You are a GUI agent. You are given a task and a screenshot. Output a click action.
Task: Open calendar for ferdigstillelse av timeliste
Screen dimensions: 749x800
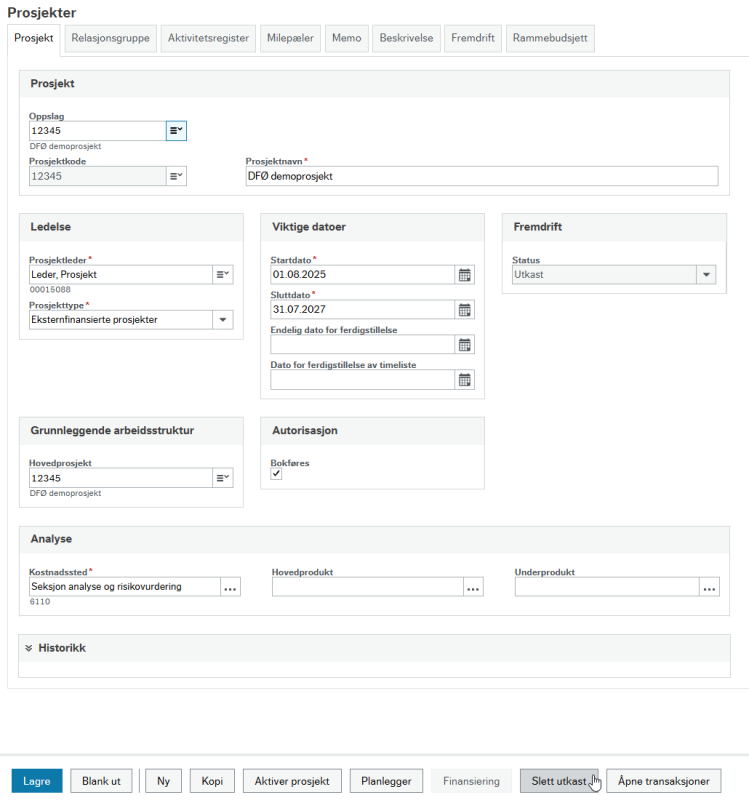coord(464,380)
